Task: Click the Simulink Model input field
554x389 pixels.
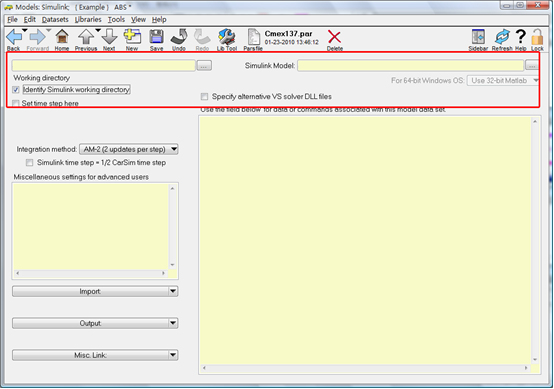Action: point(411,65)
